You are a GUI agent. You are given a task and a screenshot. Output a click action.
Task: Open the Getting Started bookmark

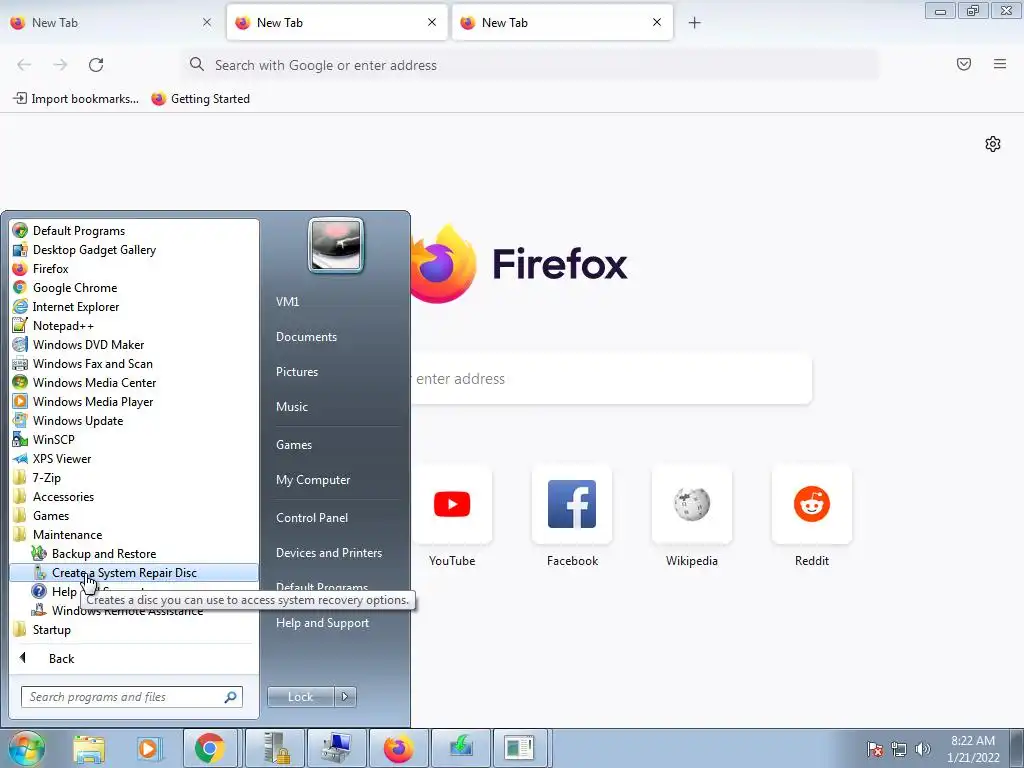[200, 99]
